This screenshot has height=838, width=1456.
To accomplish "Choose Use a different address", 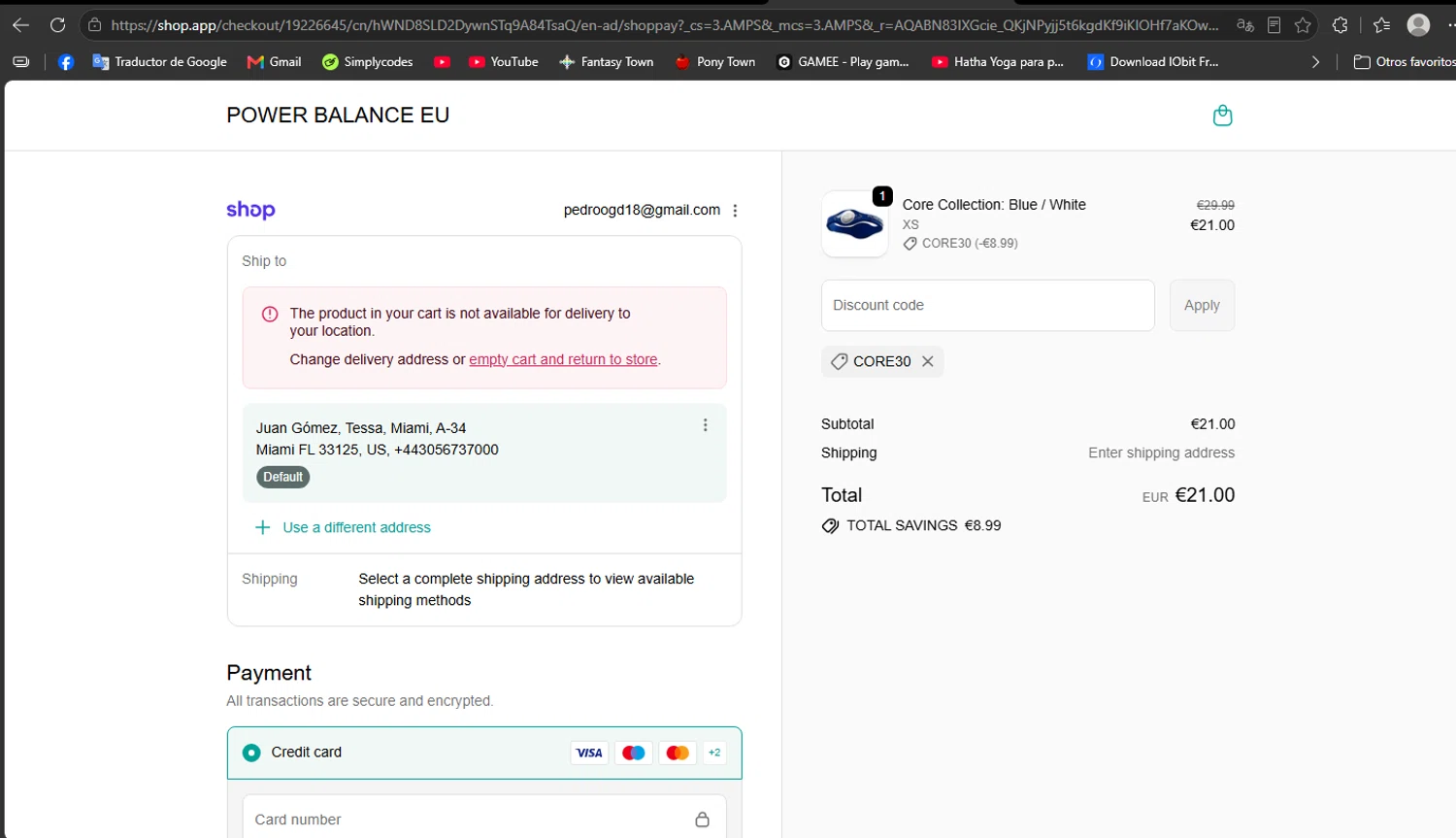I will tap(343, 527).
